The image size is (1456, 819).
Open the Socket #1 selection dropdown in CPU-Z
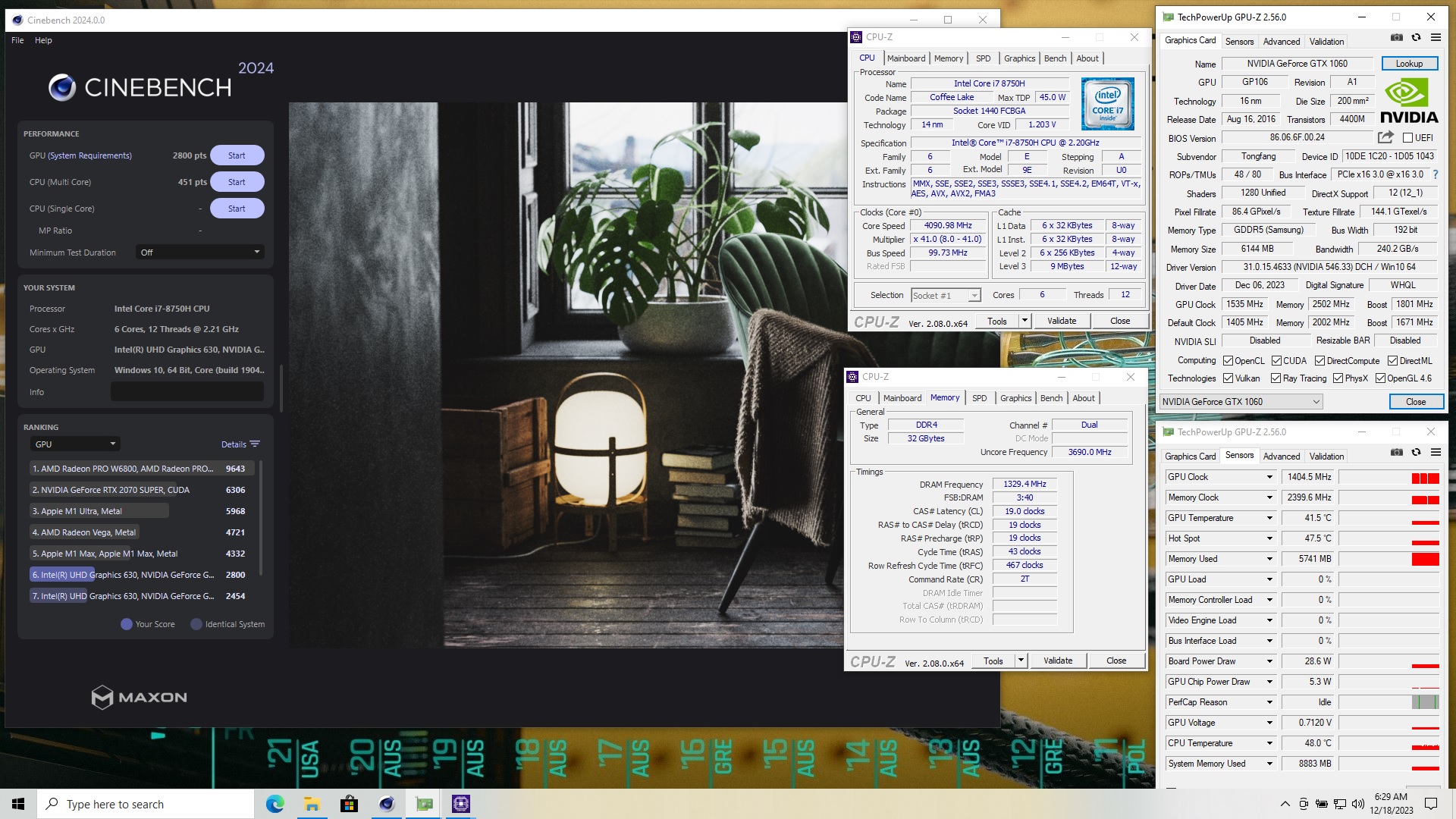tap(946, 295)
